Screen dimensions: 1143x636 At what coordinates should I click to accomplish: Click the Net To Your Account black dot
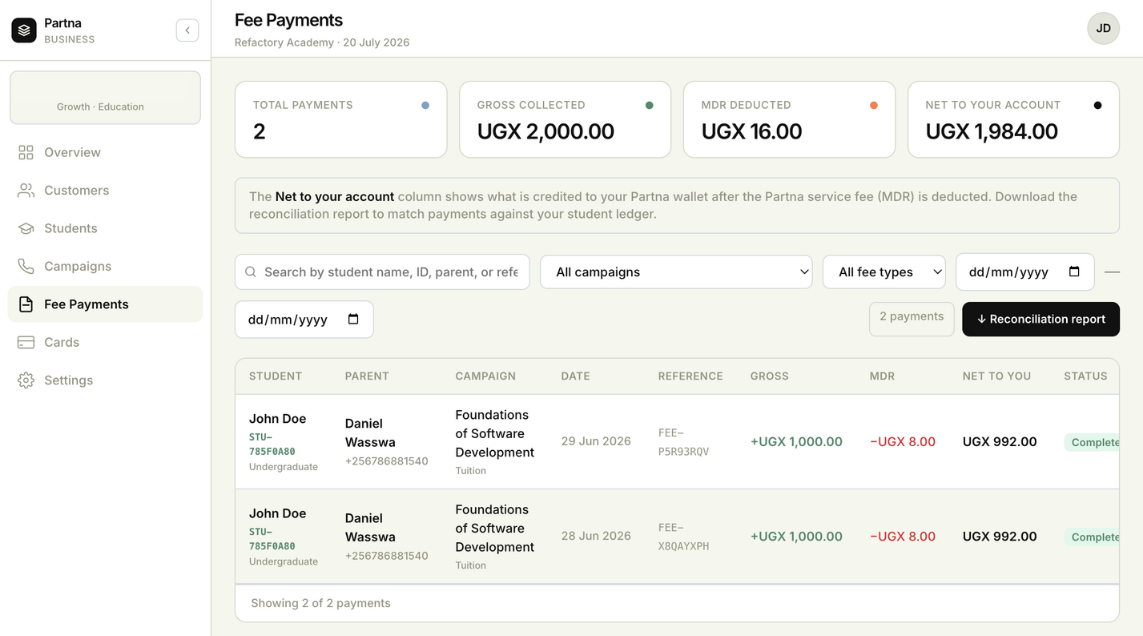coord(1097,105)
